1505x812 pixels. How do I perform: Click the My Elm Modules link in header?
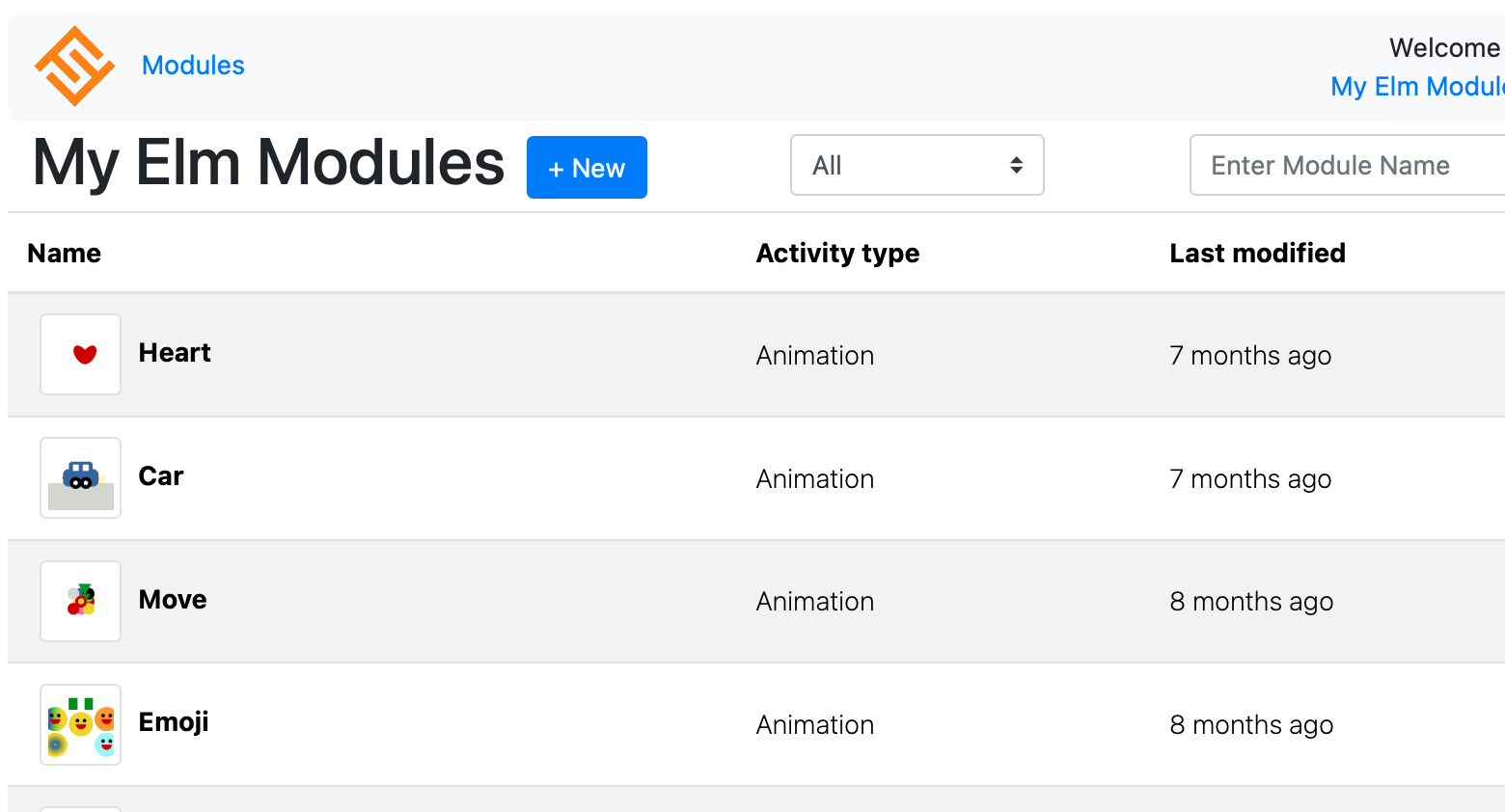[1416, 87]
